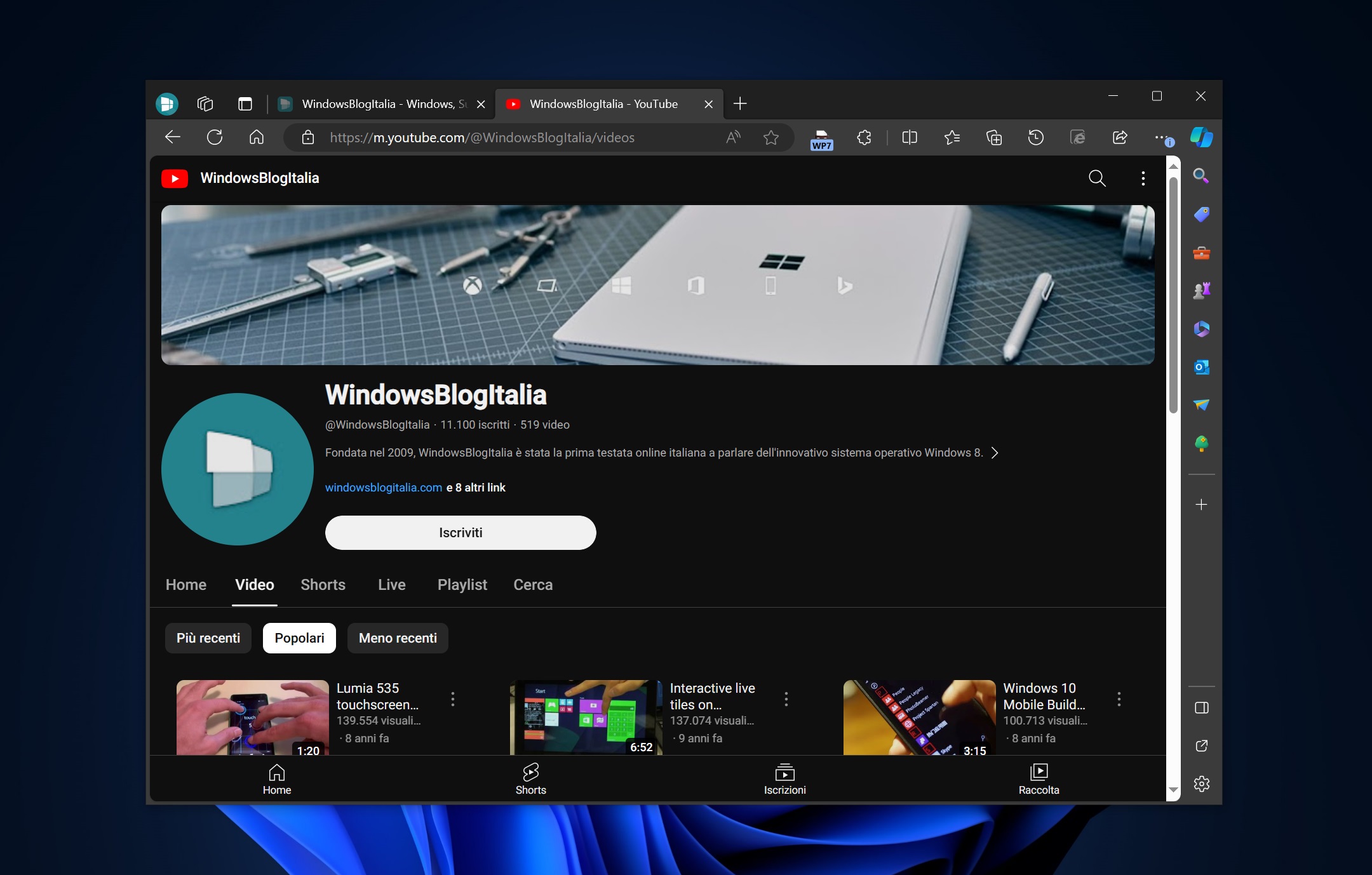The width and height of the screenshot is (1372, 875).
Task: Open the windowsblogitalia.com link
Action: tap(384, 488)
